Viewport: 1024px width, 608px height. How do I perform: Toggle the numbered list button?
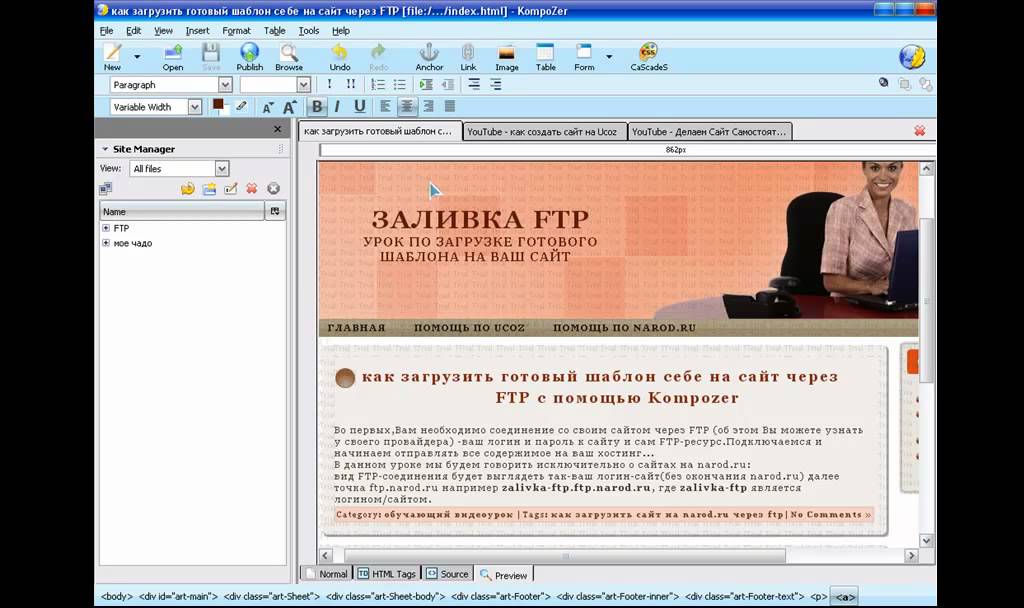tap(377, 84)
